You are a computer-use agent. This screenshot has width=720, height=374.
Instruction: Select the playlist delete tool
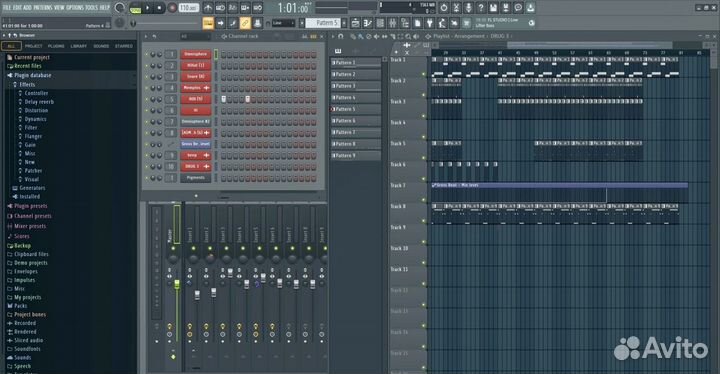point(368,36)
